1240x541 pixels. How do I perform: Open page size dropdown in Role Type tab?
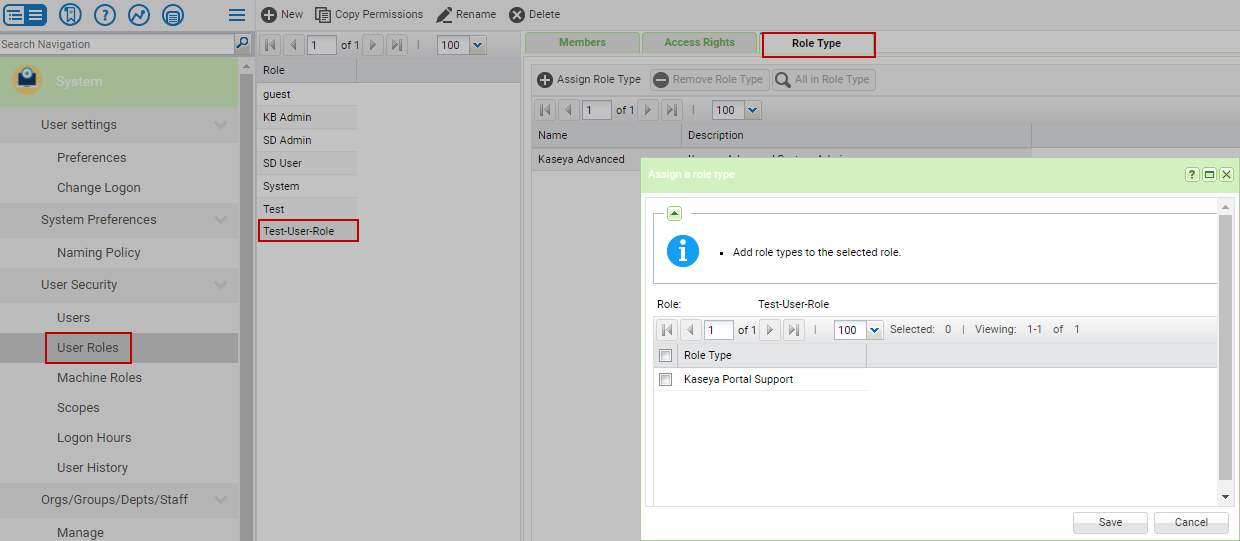tap(752, 110)
